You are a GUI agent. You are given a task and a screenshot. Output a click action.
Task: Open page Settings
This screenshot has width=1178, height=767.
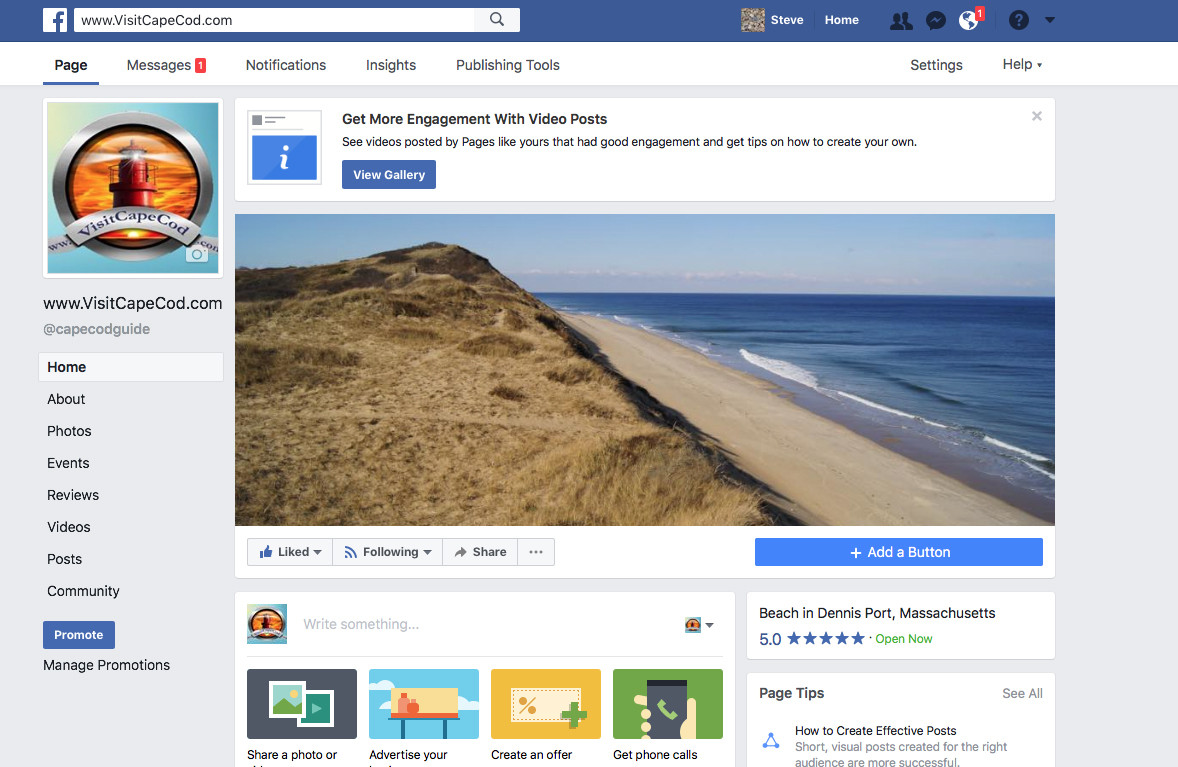click(x=936, y=65)
